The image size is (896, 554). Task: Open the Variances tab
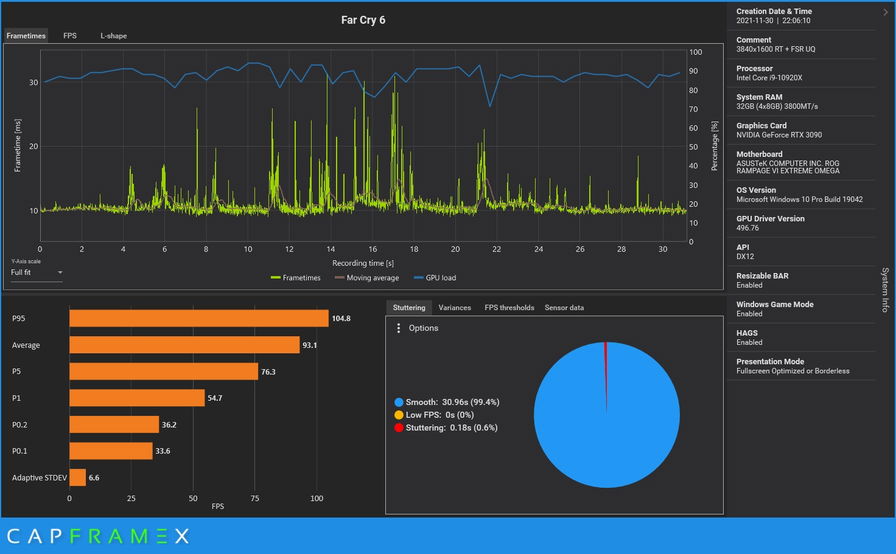click(454, 308)
